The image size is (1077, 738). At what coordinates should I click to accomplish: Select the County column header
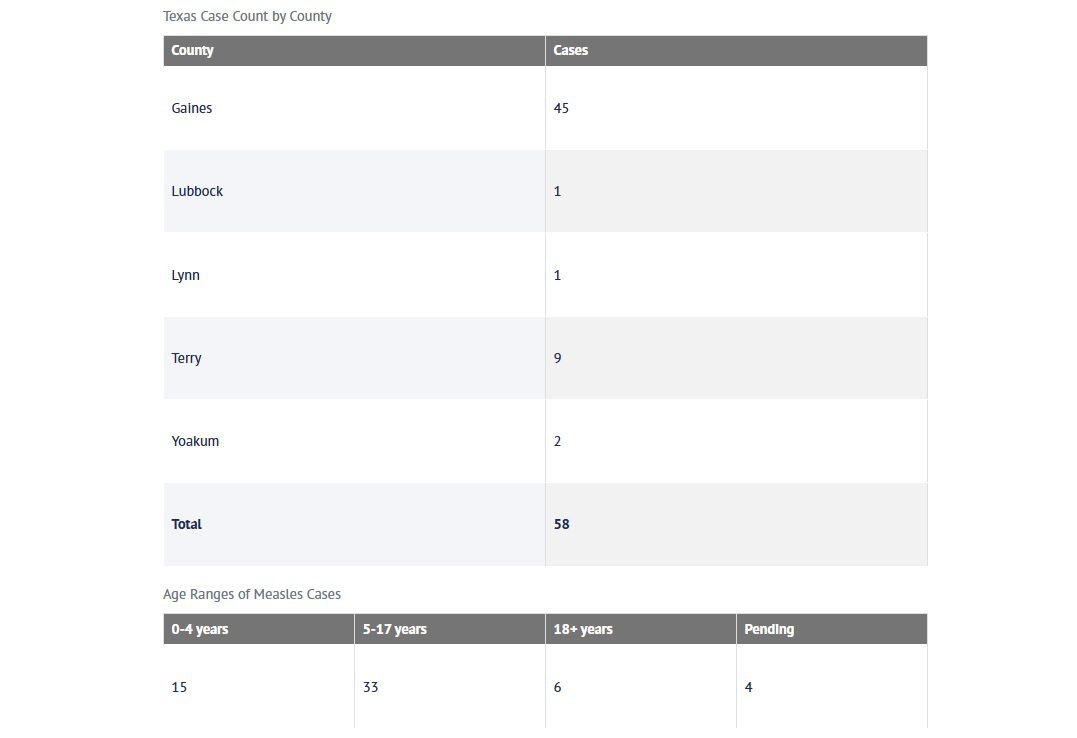pos(193,50)
